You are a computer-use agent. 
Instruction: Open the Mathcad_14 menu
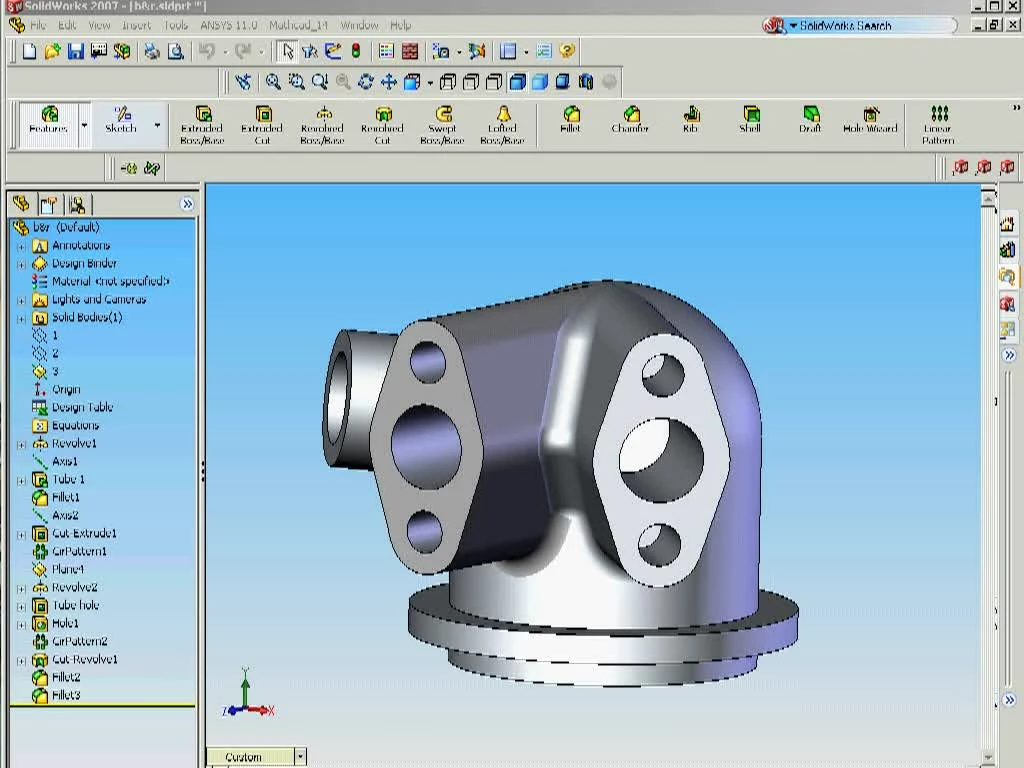[298, 25]
